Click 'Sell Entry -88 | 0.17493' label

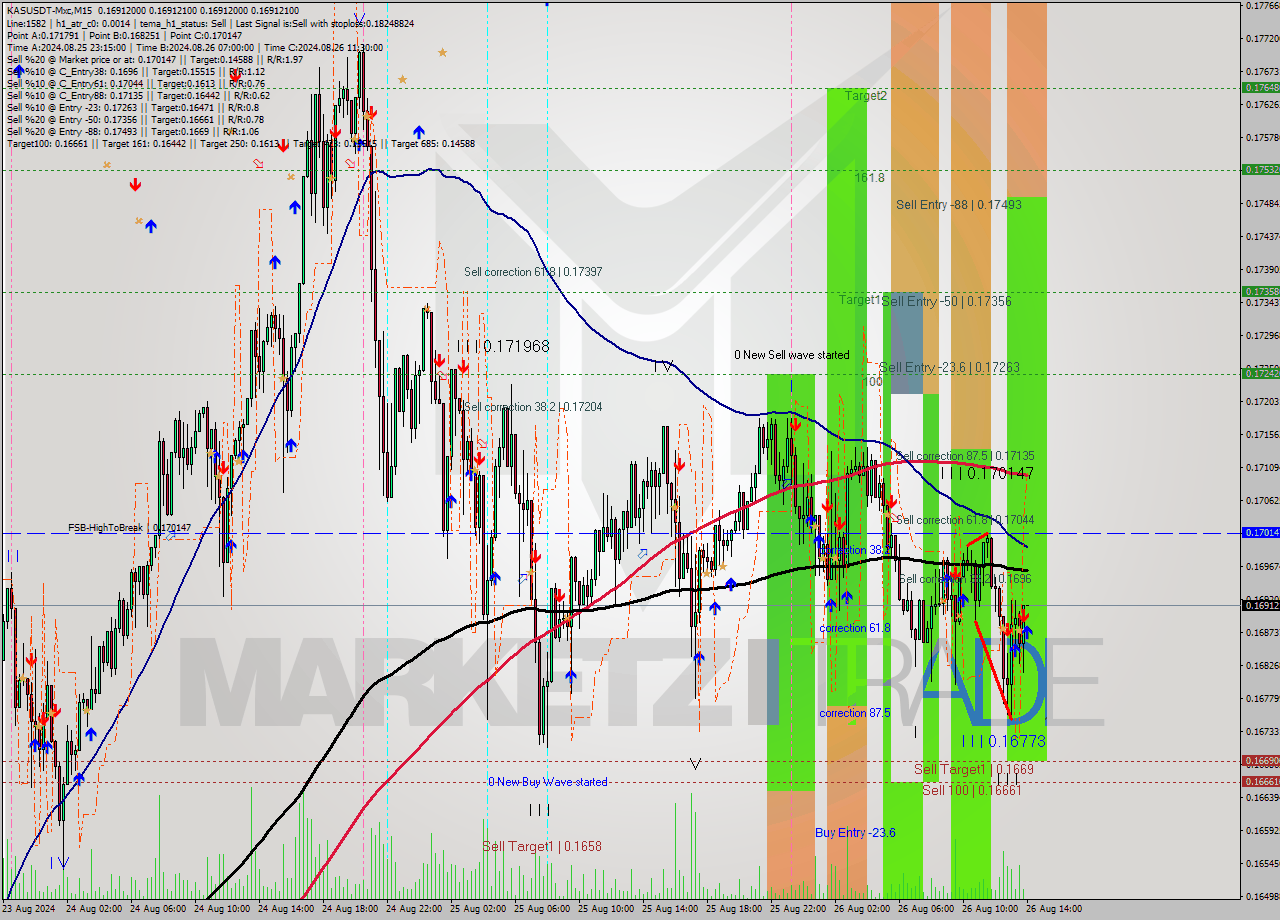click(x=959, y=205)
